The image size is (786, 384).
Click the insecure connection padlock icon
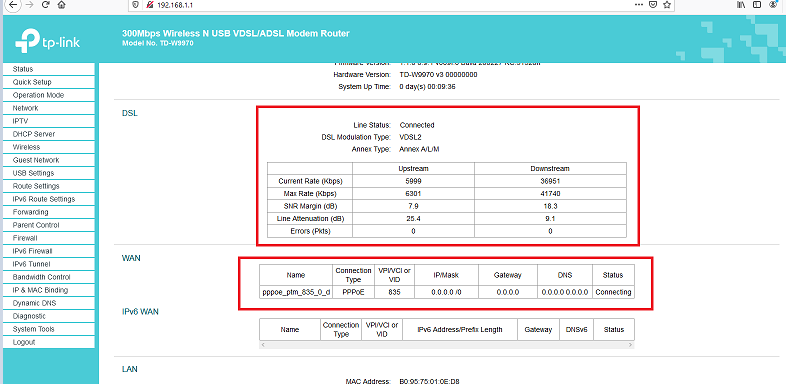point(149,5)
